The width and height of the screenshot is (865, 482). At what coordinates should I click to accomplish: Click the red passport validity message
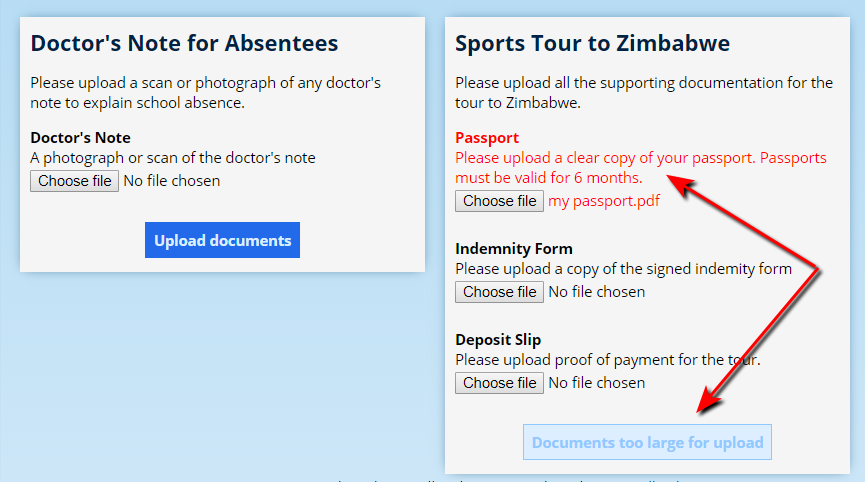pos(640,168)
